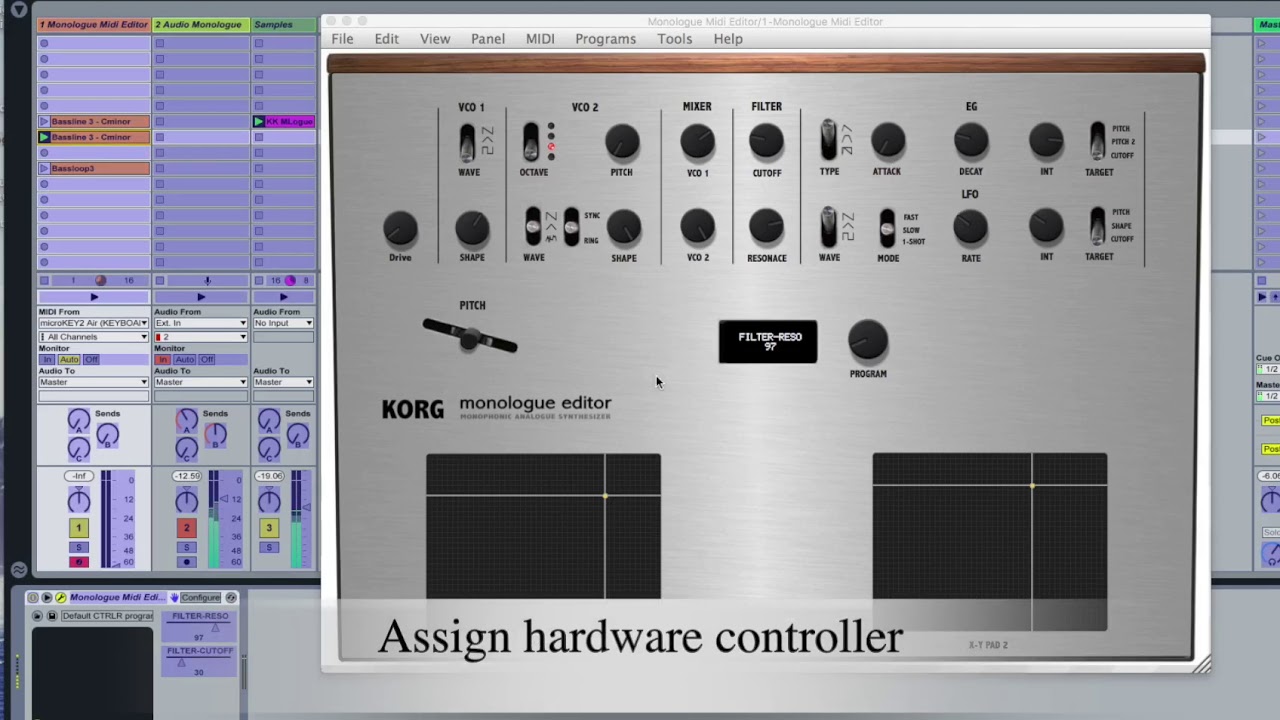Set track 1 Monitor to In
The width and height of the screenshot is (1280, 720).
pos(47,360)
